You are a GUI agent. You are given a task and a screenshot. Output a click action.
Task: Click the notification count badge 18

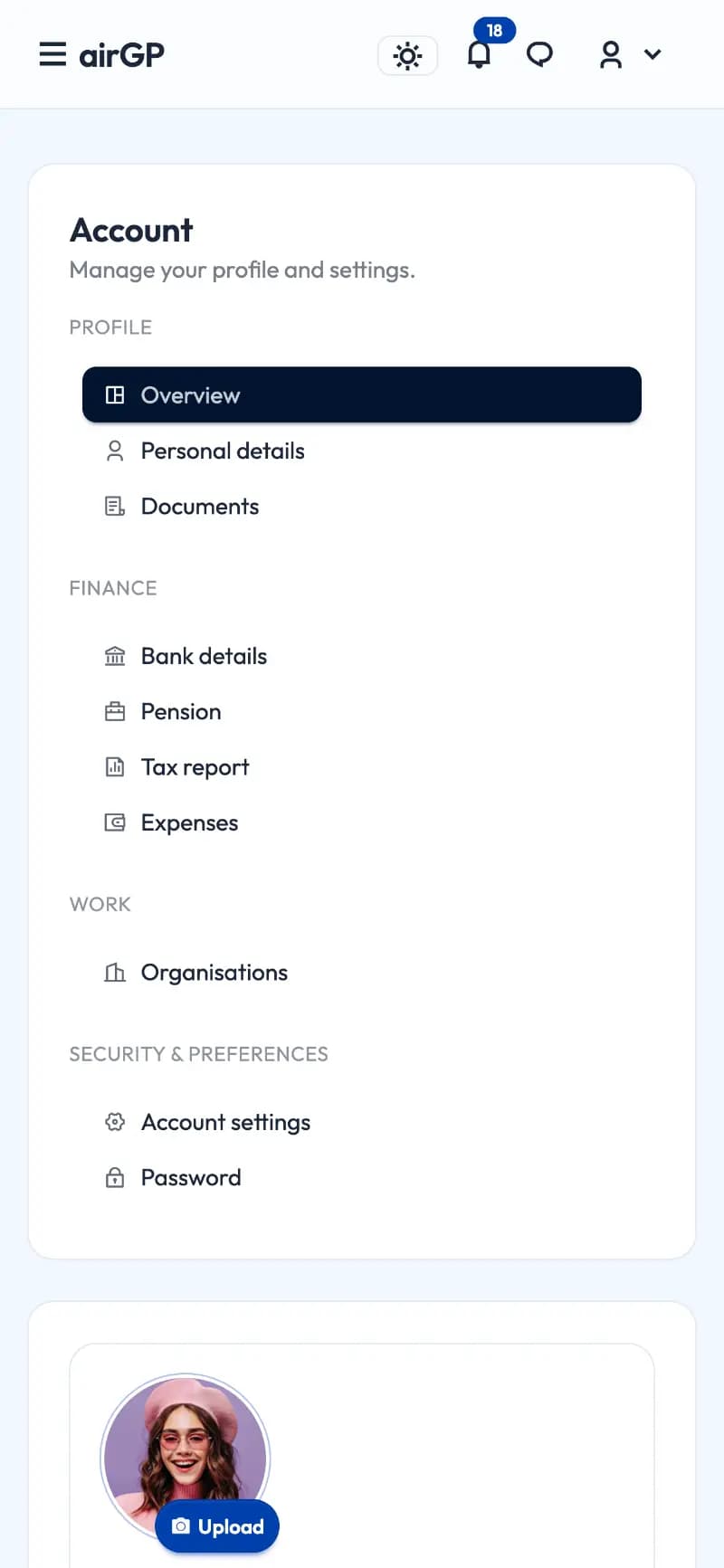494,31
